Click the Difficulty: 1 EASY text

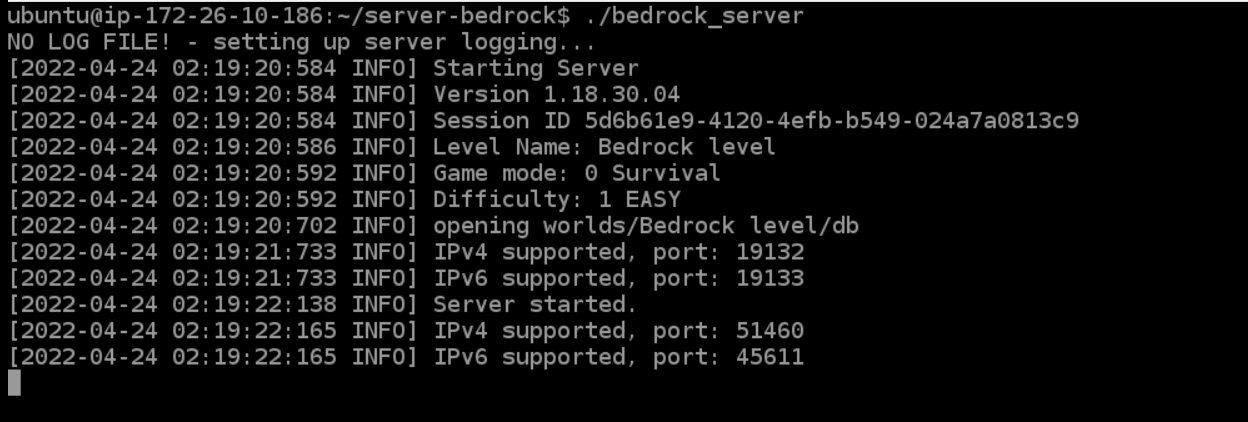[556, 199]
